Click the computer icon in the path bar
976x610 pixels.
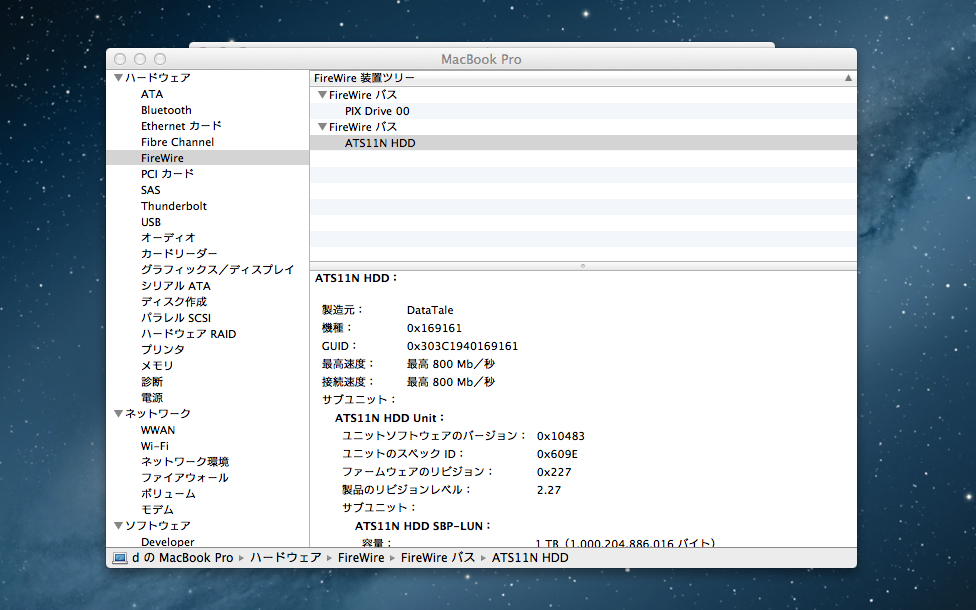click(x=120, y=558)
